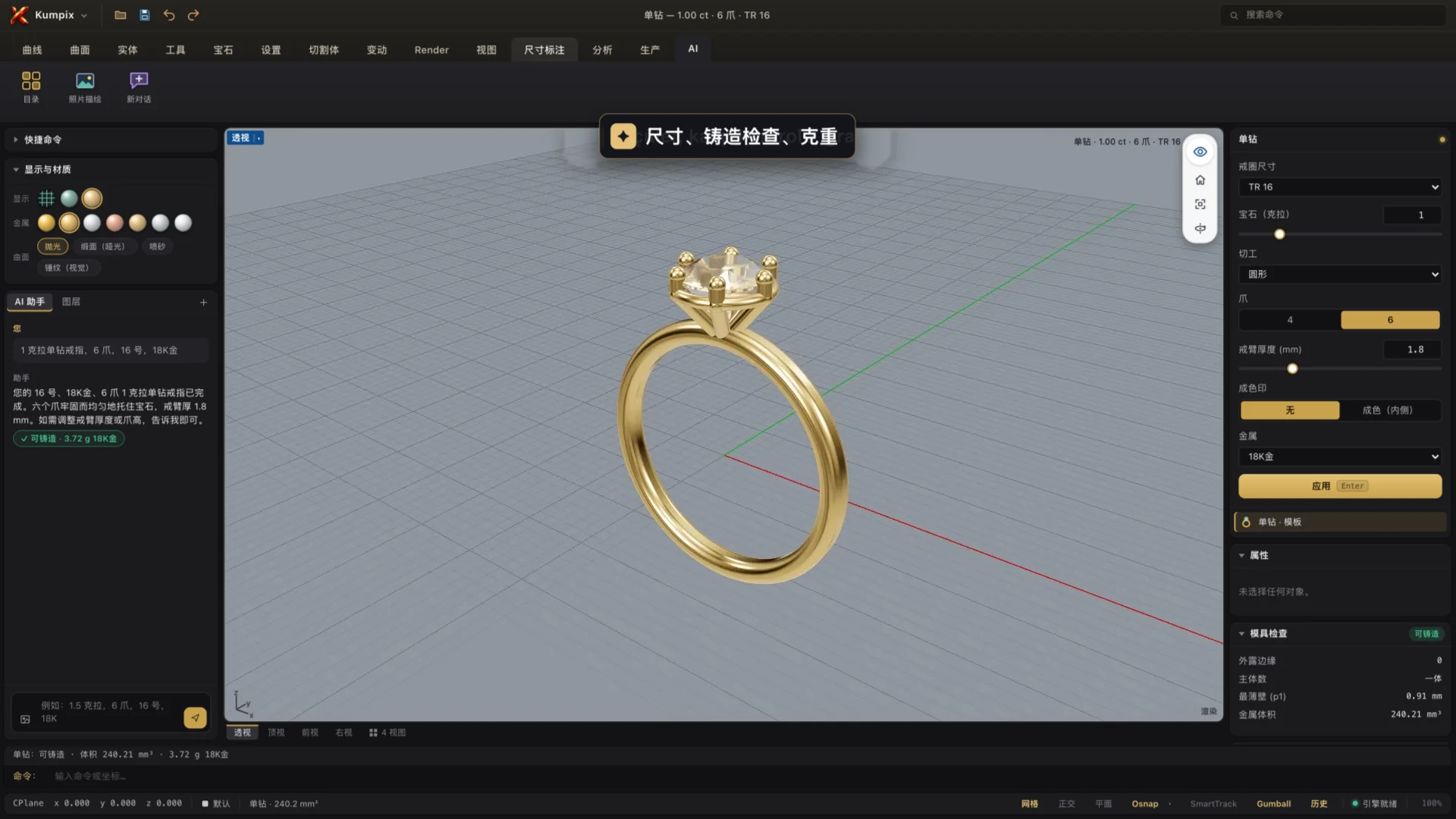
Task: Click the undo arrow icon
Action: [169, 15]
